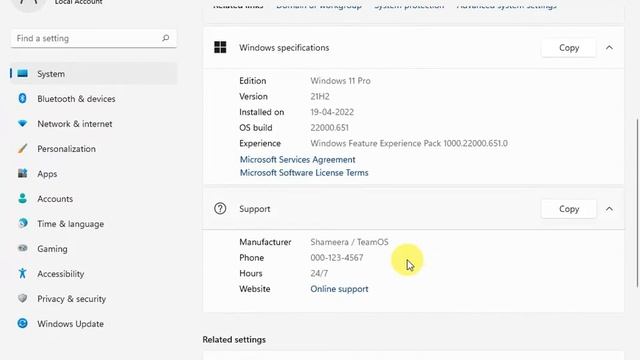
Task: Copy the Windows specifications details
Action: [x=569, y=48]
